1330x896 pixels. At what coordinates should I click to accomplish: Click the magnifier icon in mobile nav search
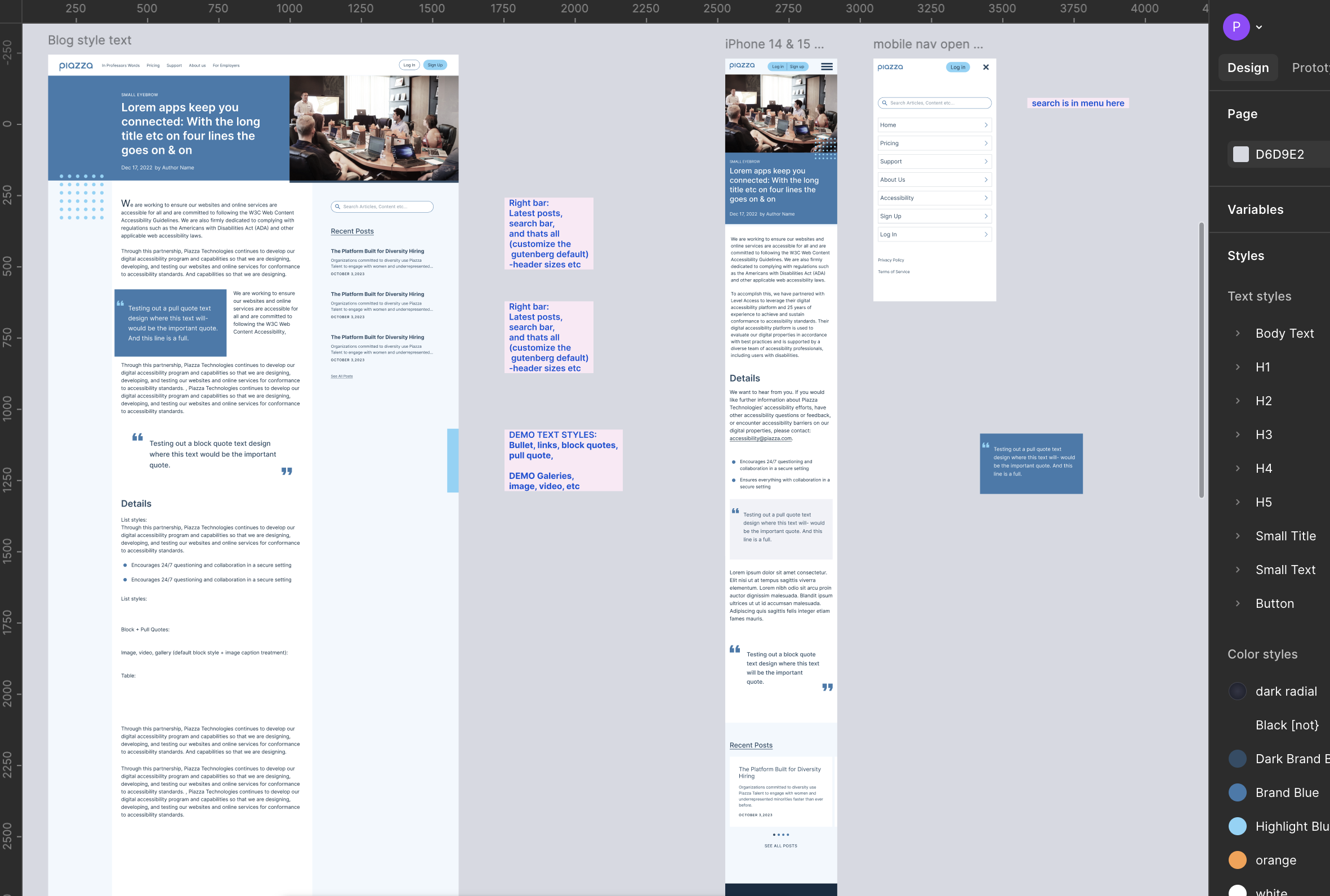[x=885, y=103]
